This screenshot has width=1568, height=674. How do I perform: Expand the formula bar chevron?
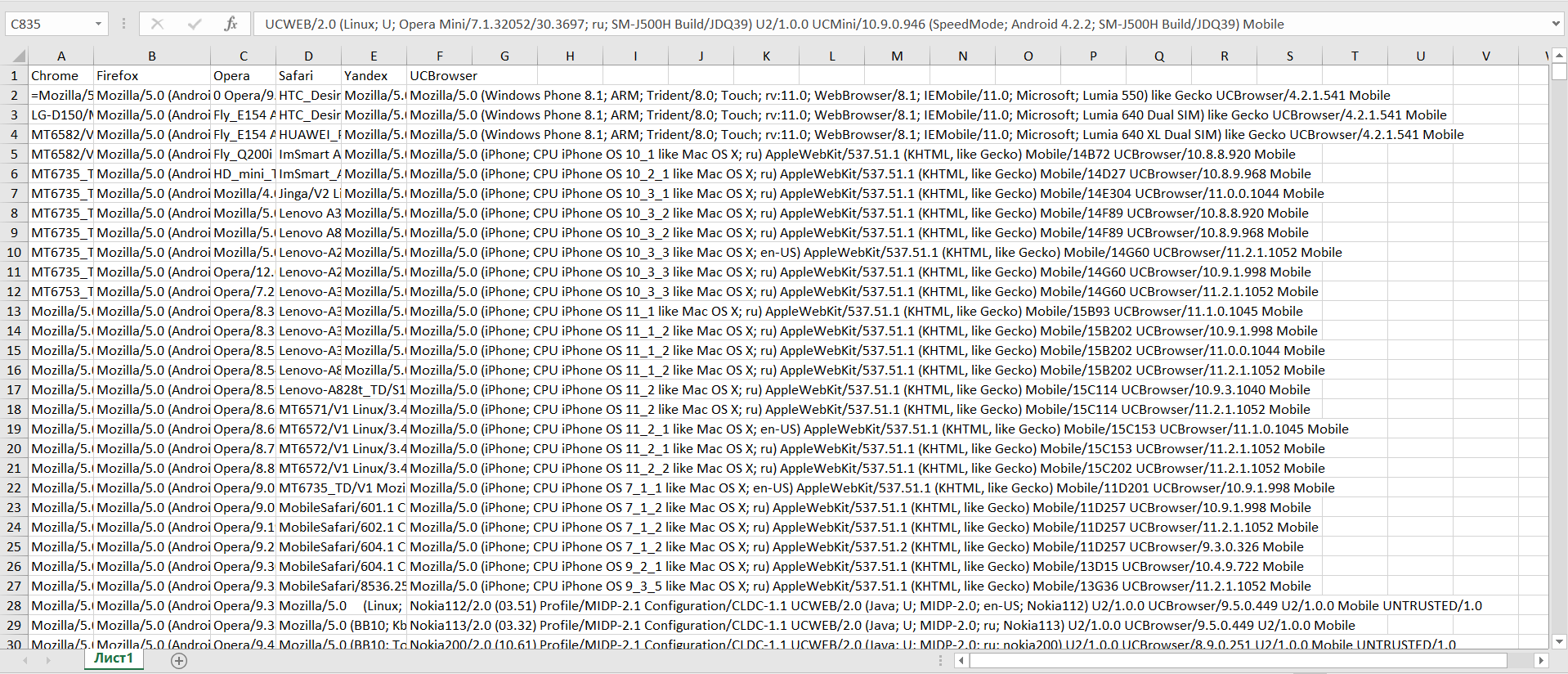click(x=1555, y=24)
